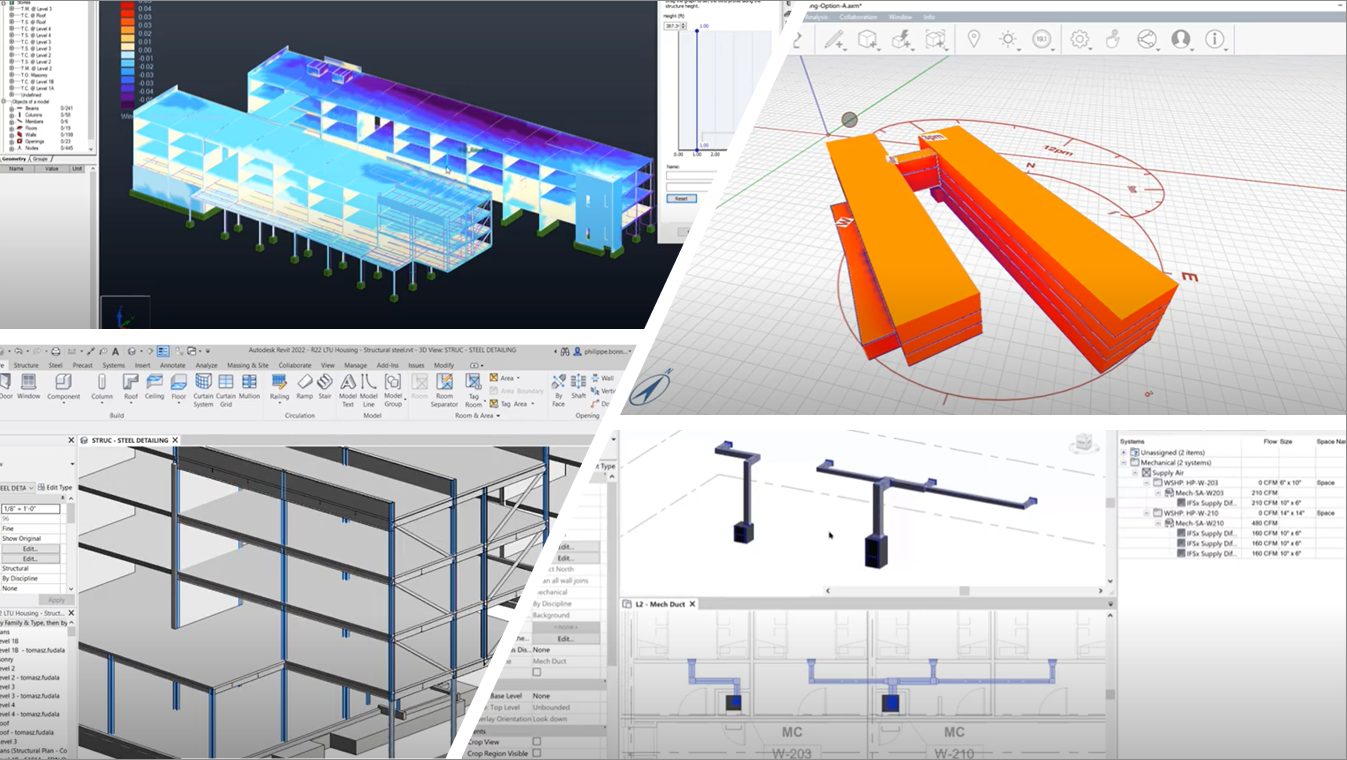Click the Apply button in Properties
The height and width of the screenshot is (760, 1347).
(56, 600)
